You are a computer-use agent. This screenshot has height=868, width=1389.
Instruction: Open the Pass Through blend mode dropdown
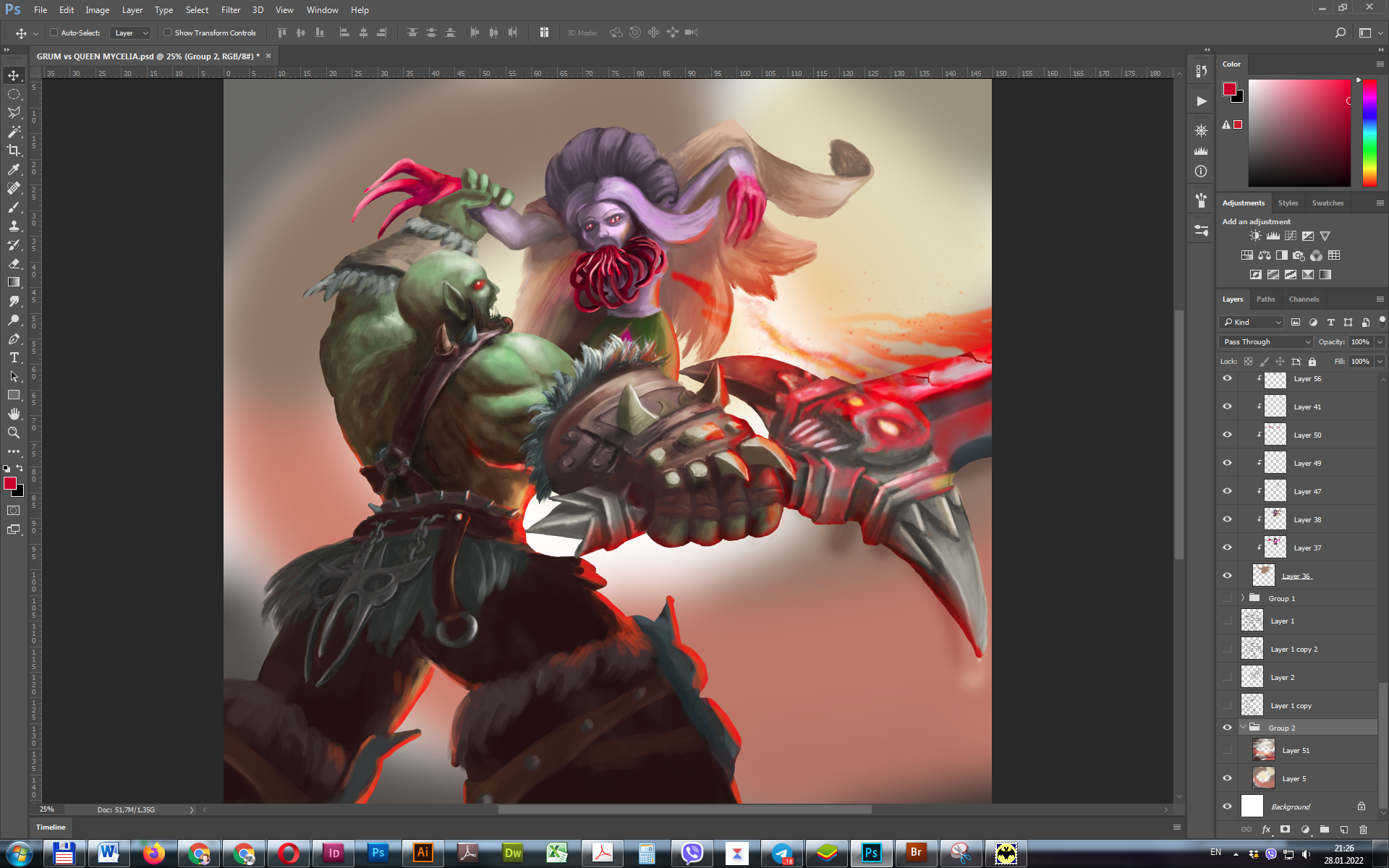click(x=1265, y=341)
